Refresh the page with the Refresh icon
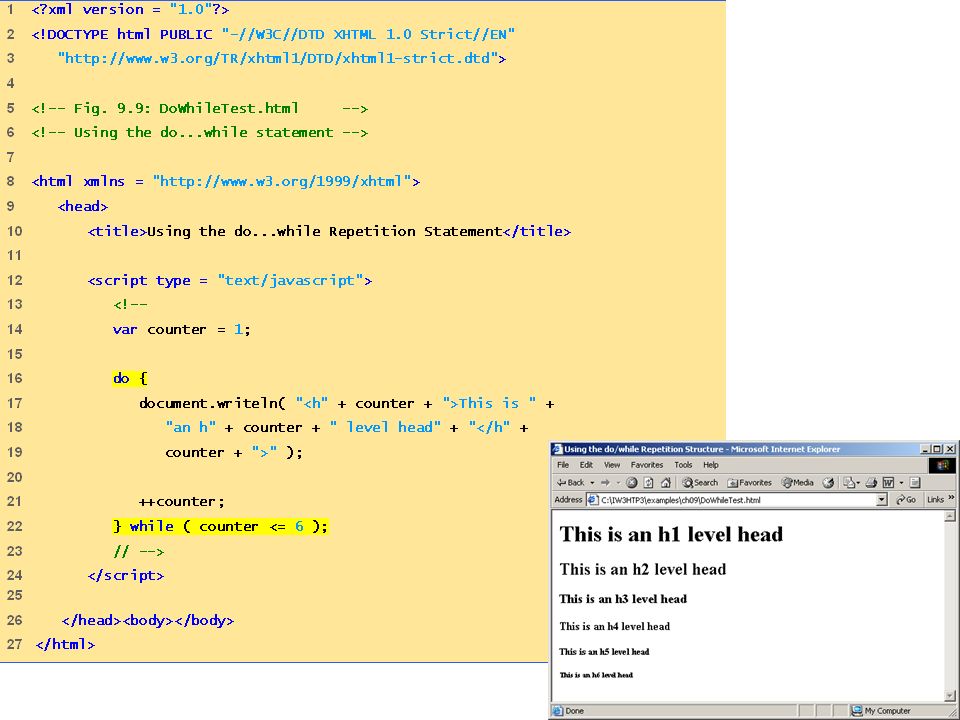The height and width of the screenshot is (720, 960). click(648, 482)
